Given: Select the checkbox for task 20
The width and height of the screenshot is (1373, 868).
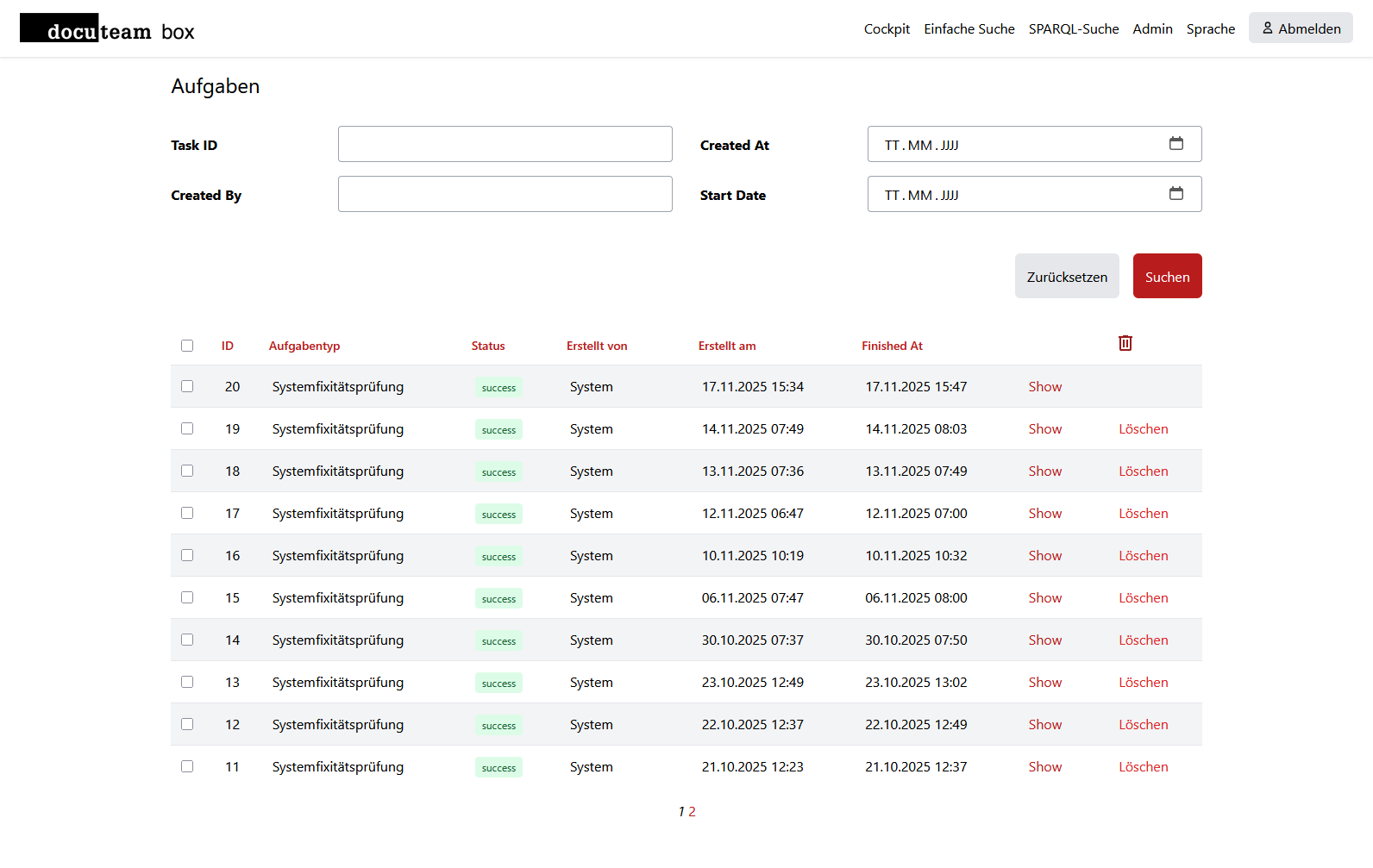Looking at the screenshot, I should [187, 386].
